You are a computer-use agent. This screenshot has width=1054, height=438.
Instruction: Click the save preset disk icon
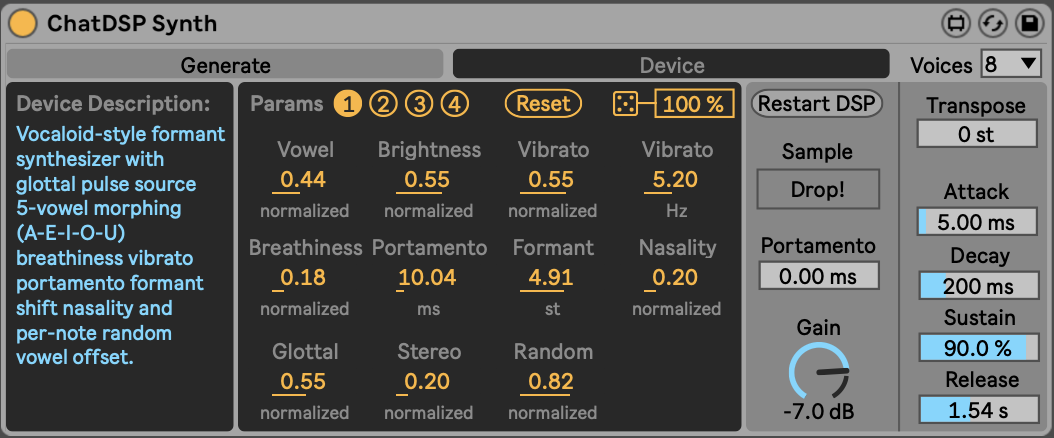coord(1028,22)
